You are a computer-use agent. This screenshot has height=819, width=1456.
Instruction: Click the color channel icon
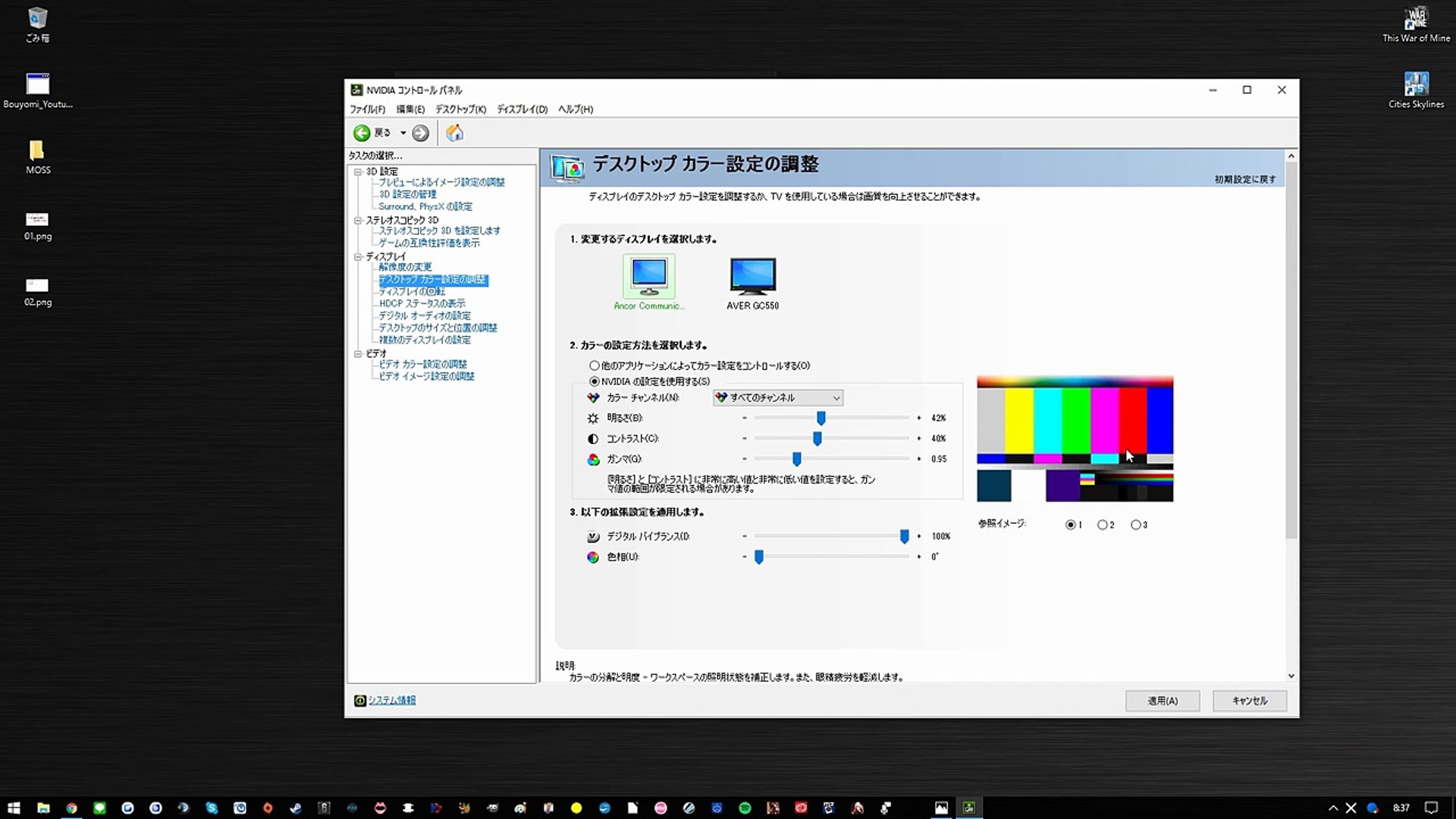[593, 398]
